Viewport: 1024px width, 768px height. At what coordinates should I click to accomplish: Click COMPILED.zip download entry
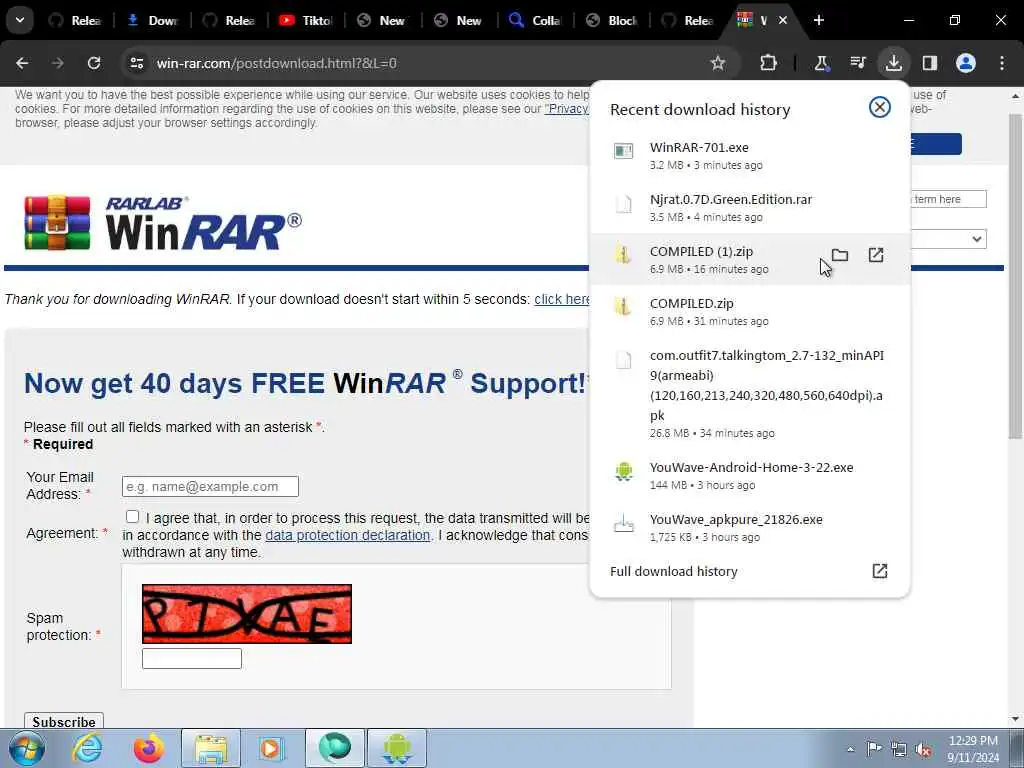[749, 312]
